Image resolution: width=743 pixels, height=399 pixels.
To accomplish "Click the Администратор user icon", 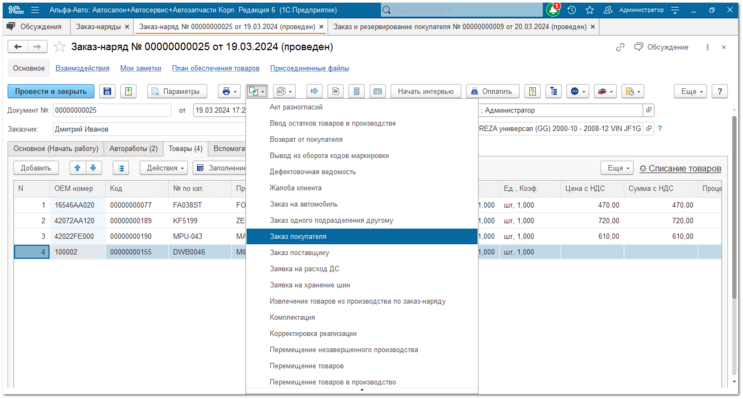I will tap(608, 9).
